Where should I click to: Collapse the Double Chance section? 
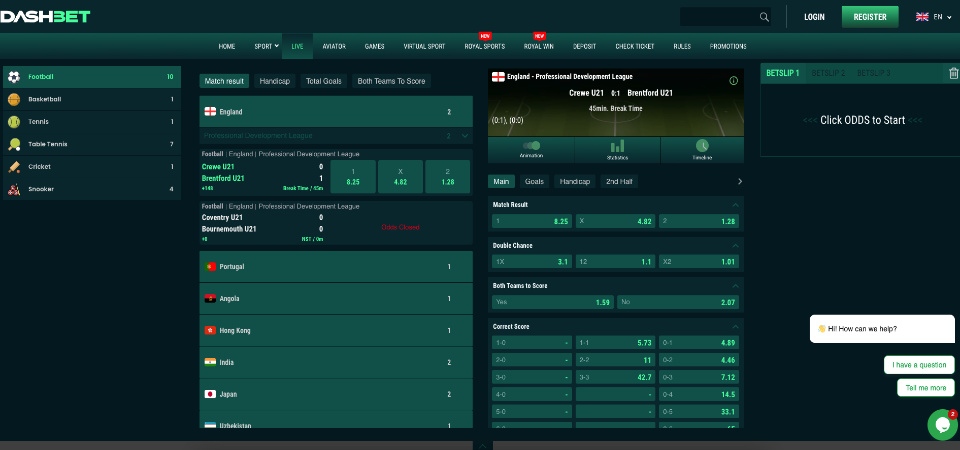click(735, 246)
